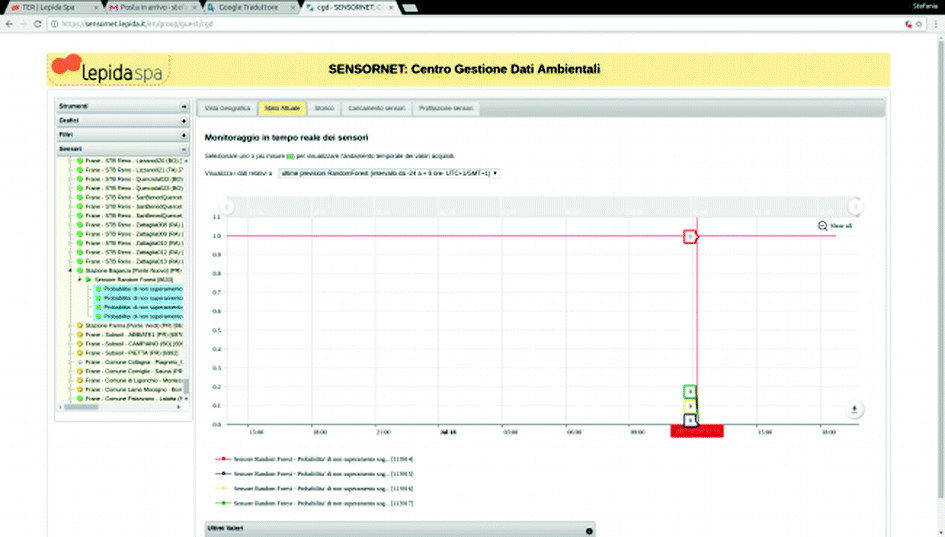Screen dimensions: 945x537
Task: Click green status icon of Lizzano020 sensor
Action: tap(80, 161)
